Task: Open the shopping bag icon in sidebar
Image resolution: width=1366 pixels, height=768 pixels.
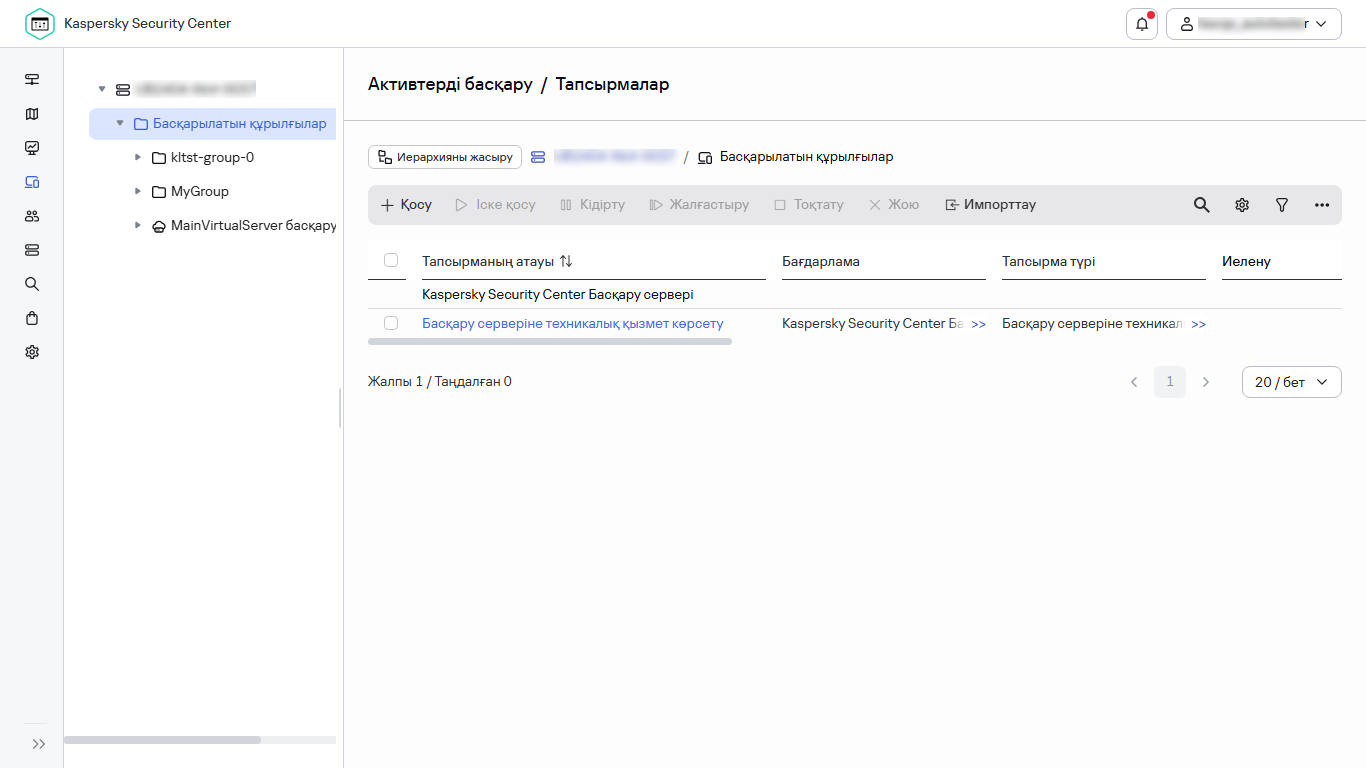Action: [x=32, y=318]
